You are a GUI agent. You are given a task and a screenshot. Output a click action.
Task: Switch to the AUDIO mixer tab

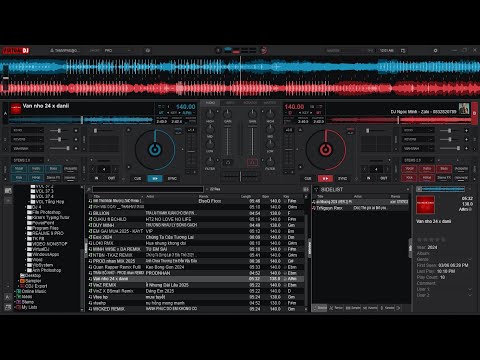[210, 103]
